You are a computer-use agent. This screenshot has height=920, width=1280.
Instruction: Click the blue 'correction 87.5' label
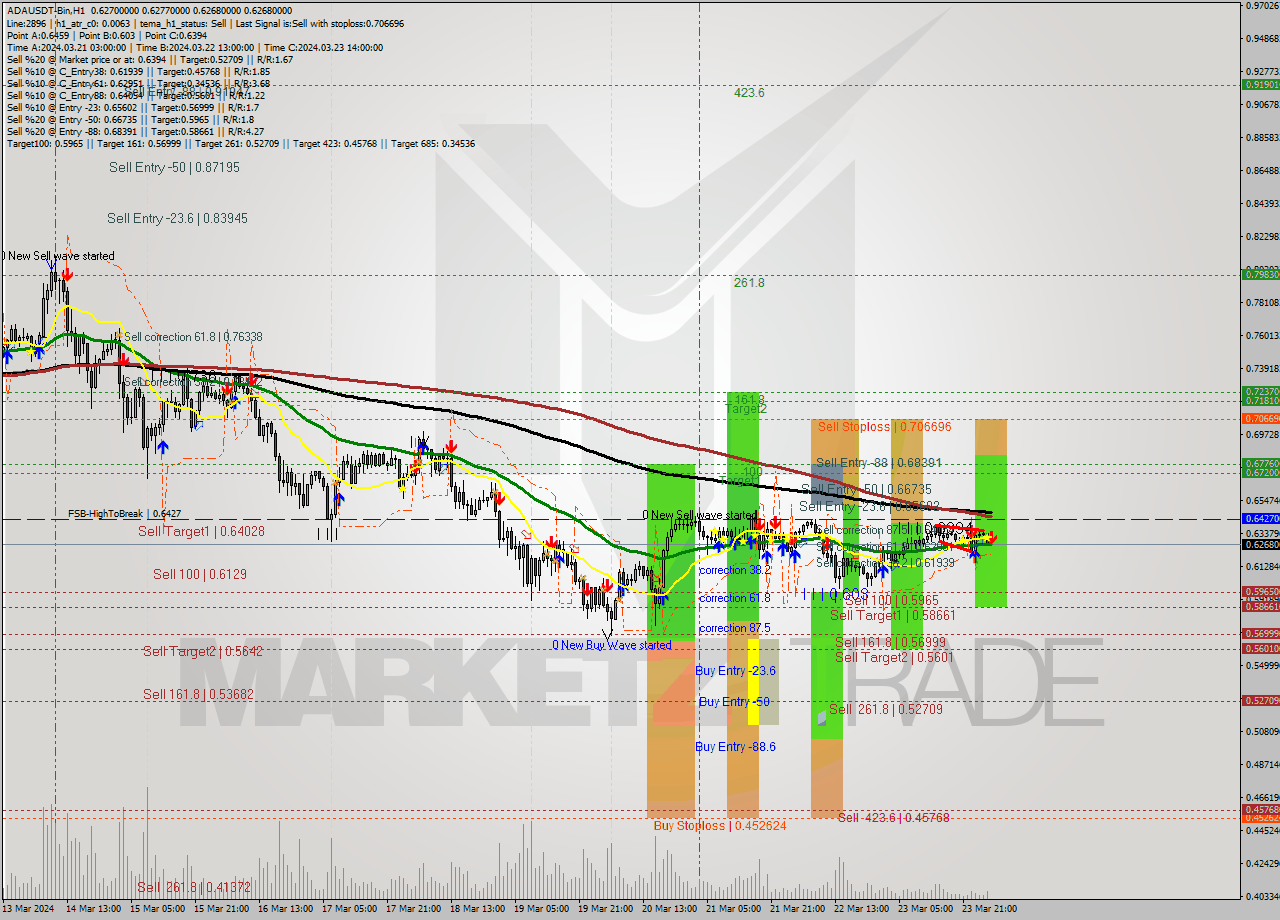pos(735,628)
